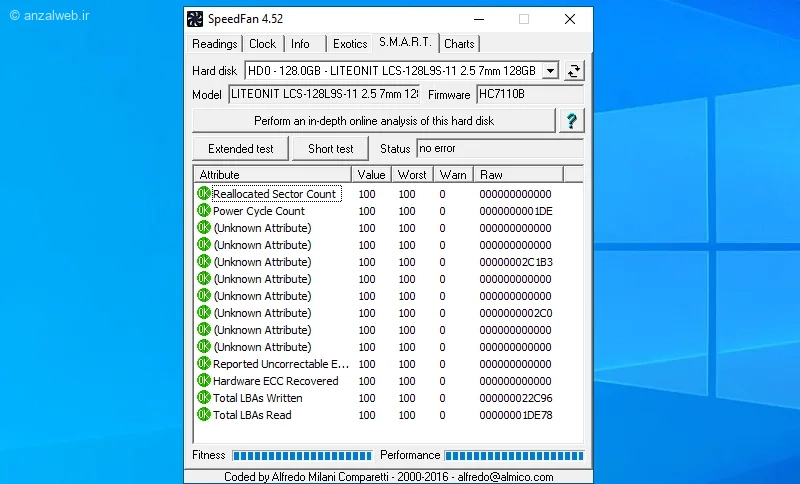The image size is (800, 484).
Task: Expand the Hard disk dropdown arrow
Action: [x=550, y=71]
